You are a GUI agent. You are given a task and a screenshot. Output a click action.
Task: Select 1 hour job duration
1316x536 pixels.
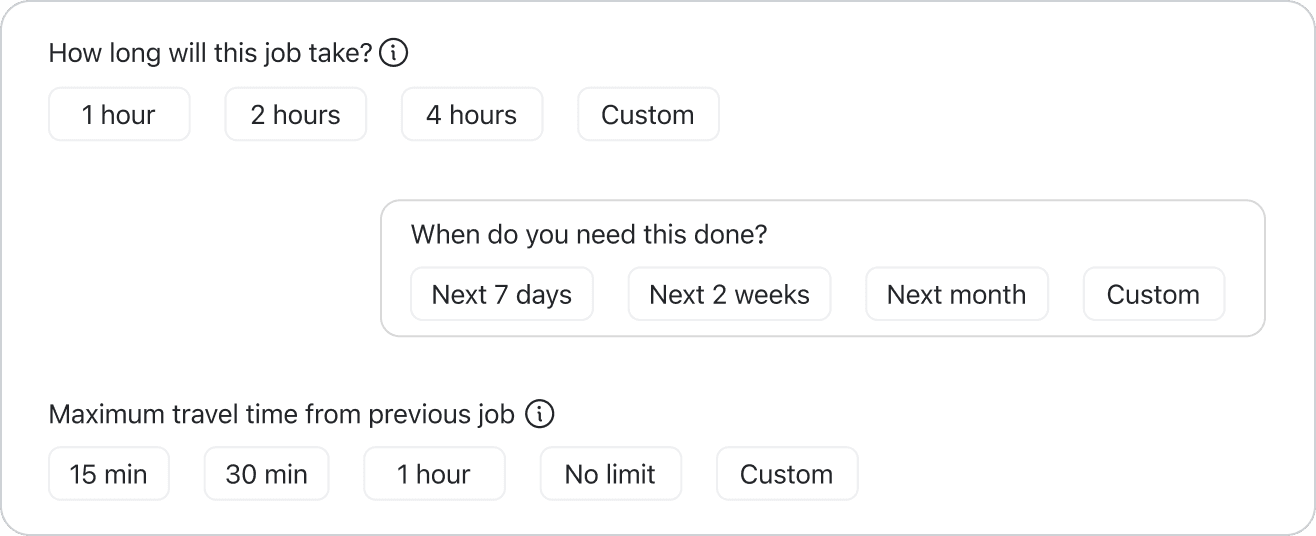(x=119, y=115)
